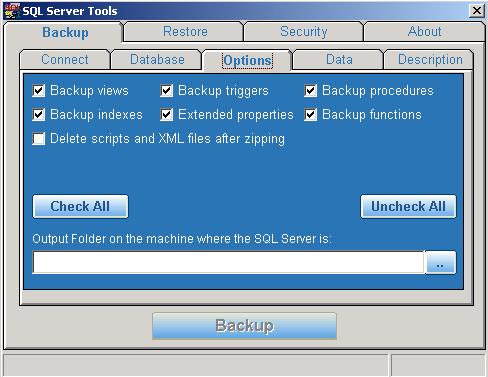Click the large Backup button at bottom

244,326
